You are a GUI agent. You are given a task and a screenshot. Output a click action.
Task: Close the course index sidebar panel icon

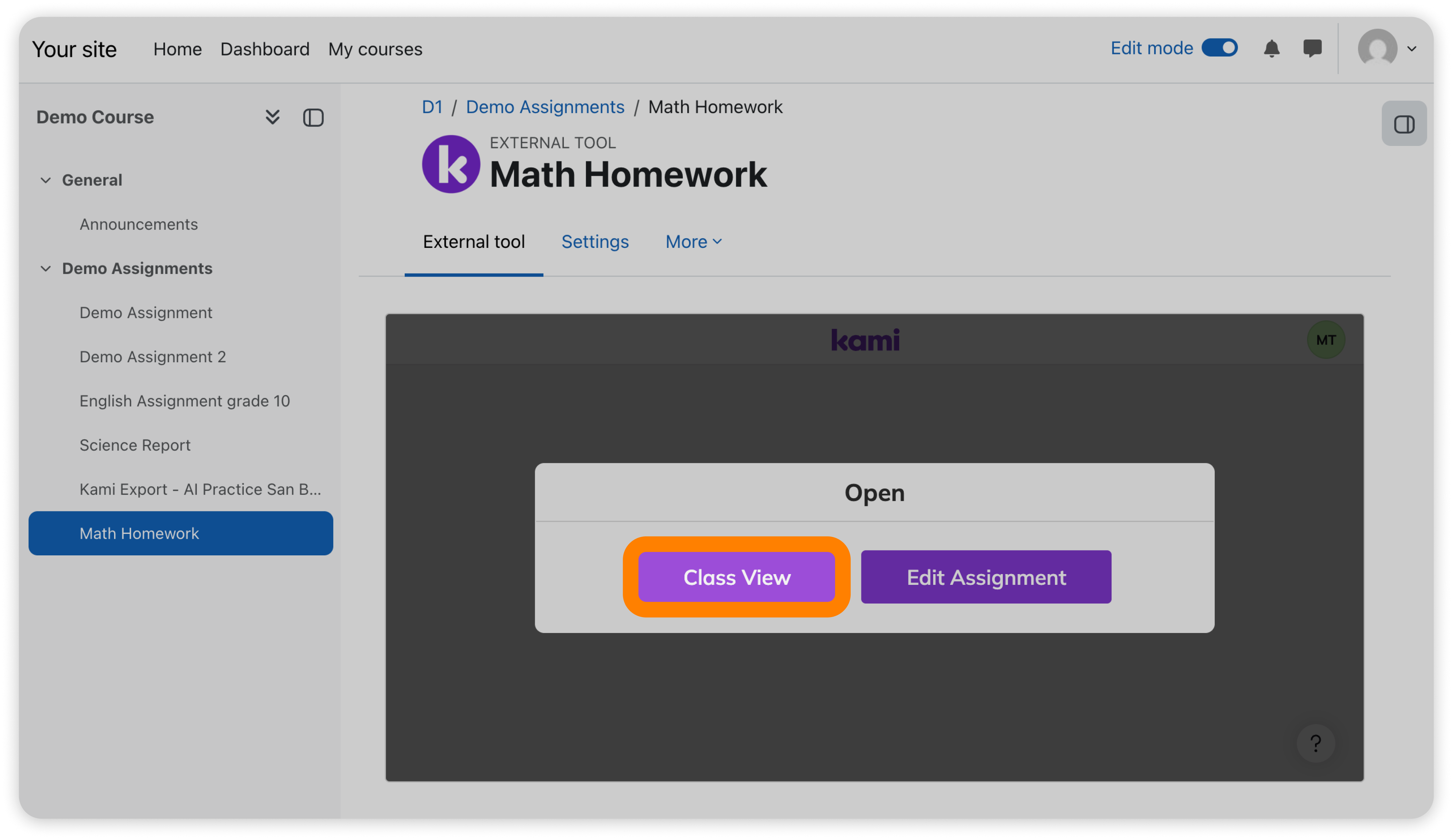[x=313, y=118]
